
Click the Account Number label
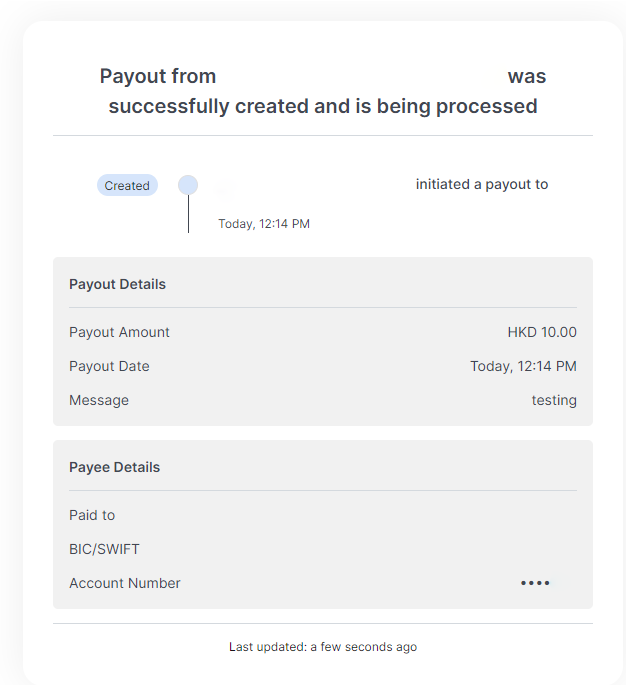[125, 583]
